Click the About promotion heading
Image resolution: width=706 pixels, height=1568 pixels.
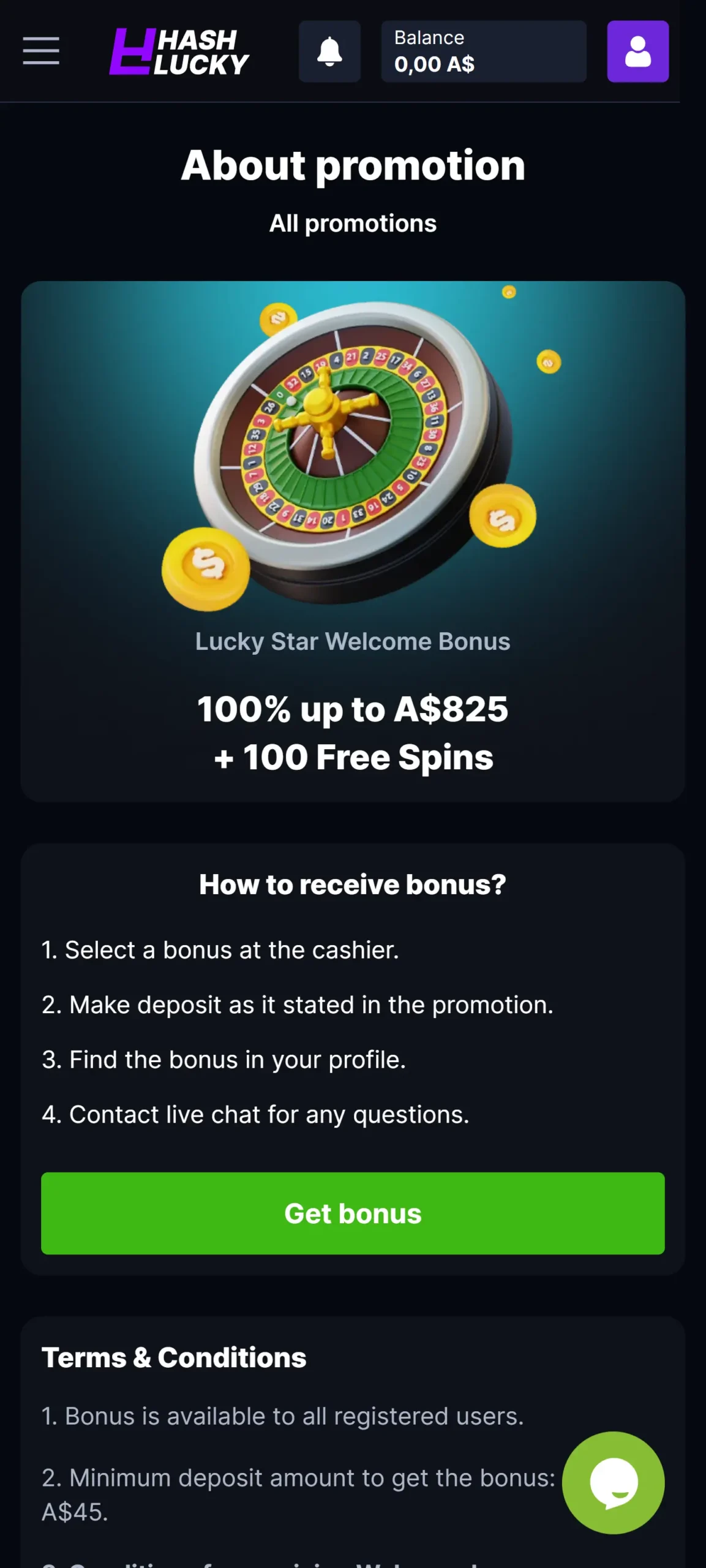(x=353, y=165)
